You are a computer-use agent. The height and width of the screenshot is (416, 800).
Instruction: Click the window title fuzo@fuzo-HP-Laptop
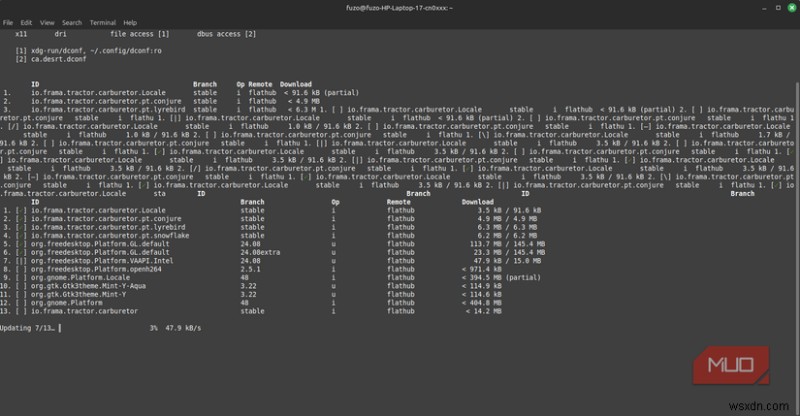click(x=399, y=8)
